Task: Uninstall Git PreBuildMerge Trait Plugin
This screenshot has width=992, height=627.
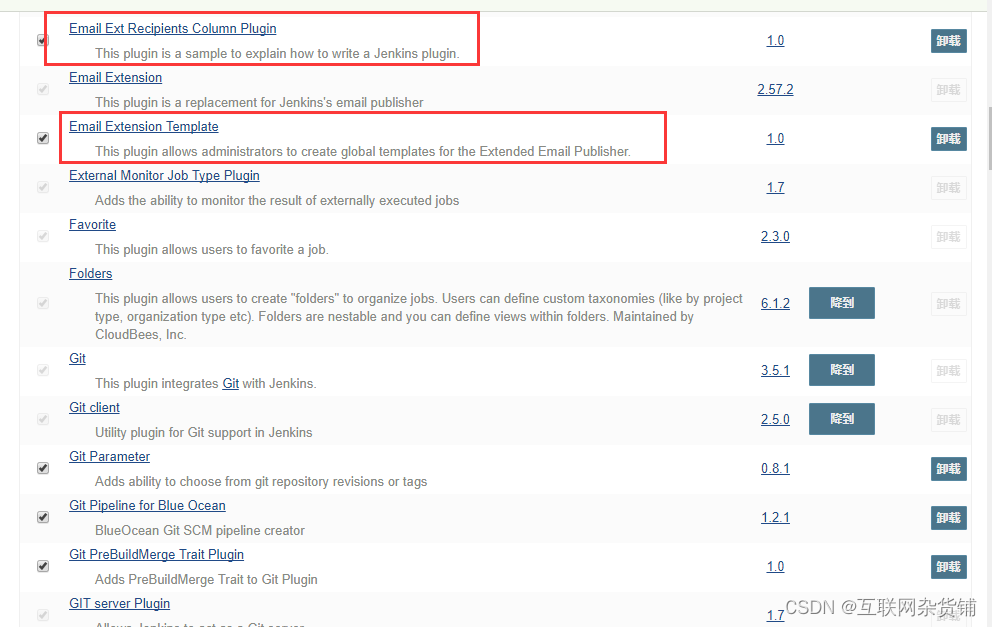Action: (x=948, y=567)
